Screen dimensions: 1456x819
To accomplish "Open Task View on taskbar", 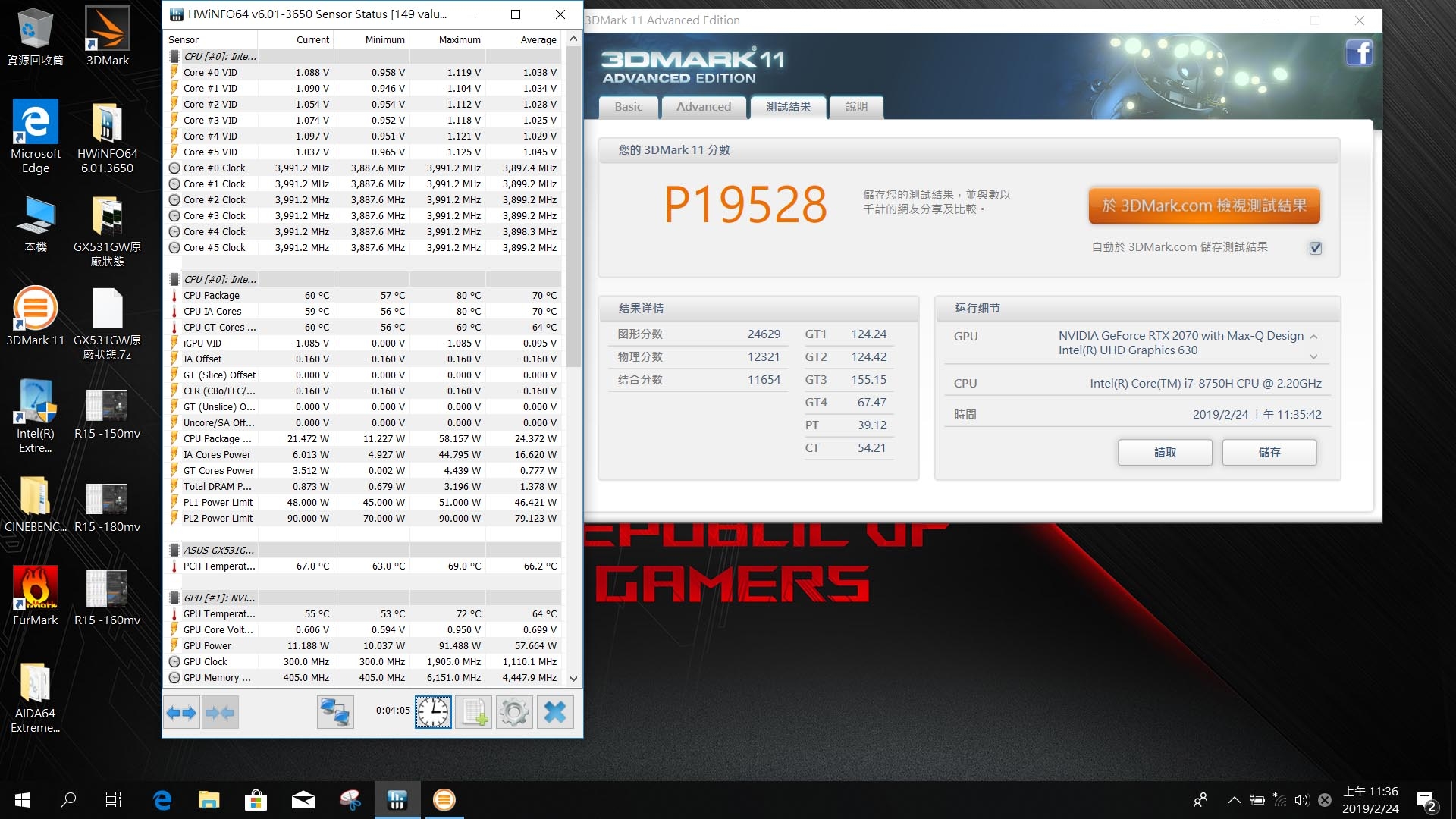I will (114, 800).
